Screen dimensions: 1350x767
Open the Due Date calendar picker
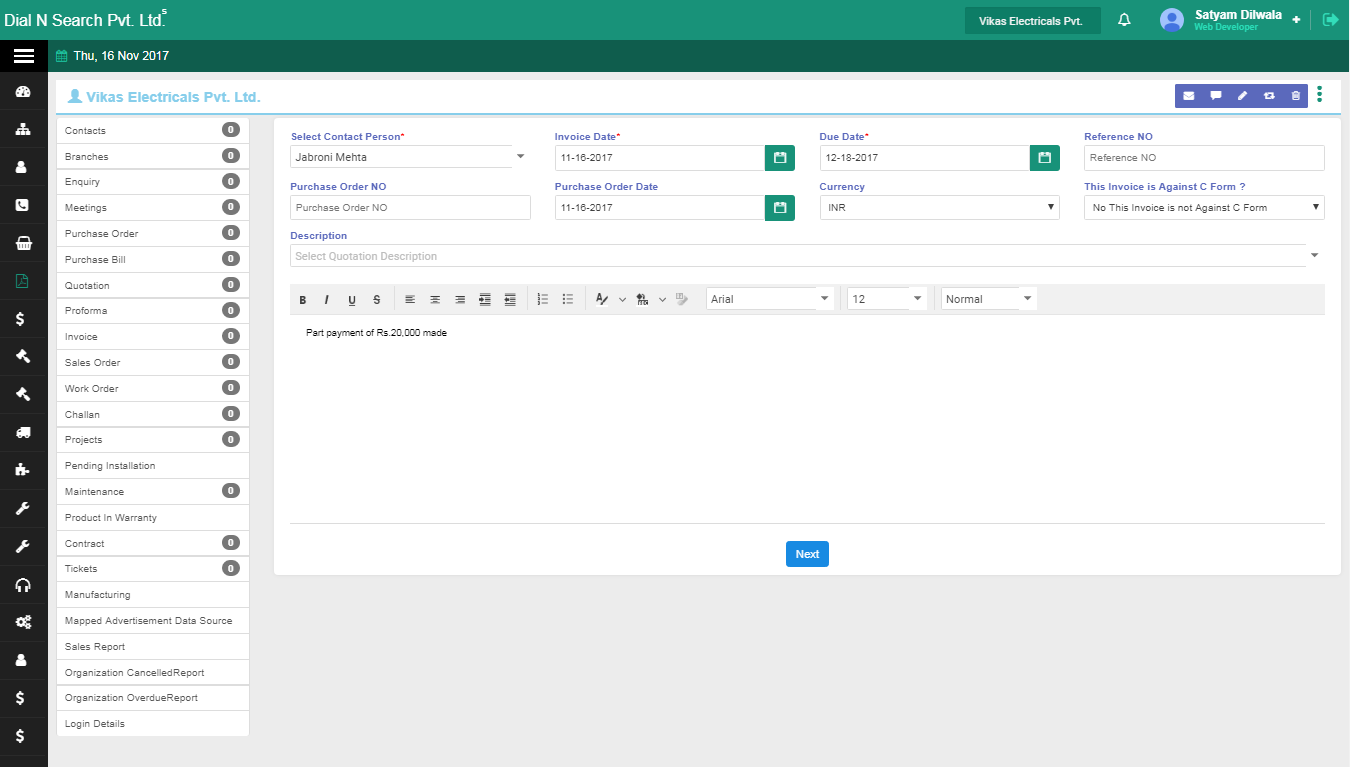tap(1045, 158)
